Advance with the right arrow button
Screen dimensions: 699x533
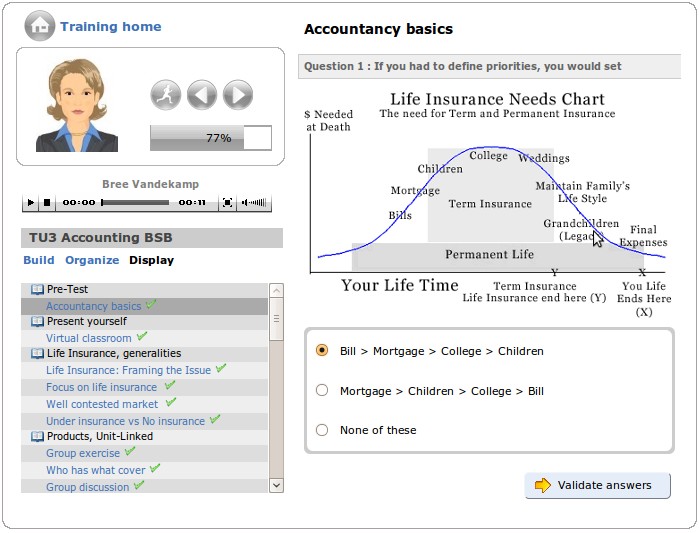coord(237,95)
